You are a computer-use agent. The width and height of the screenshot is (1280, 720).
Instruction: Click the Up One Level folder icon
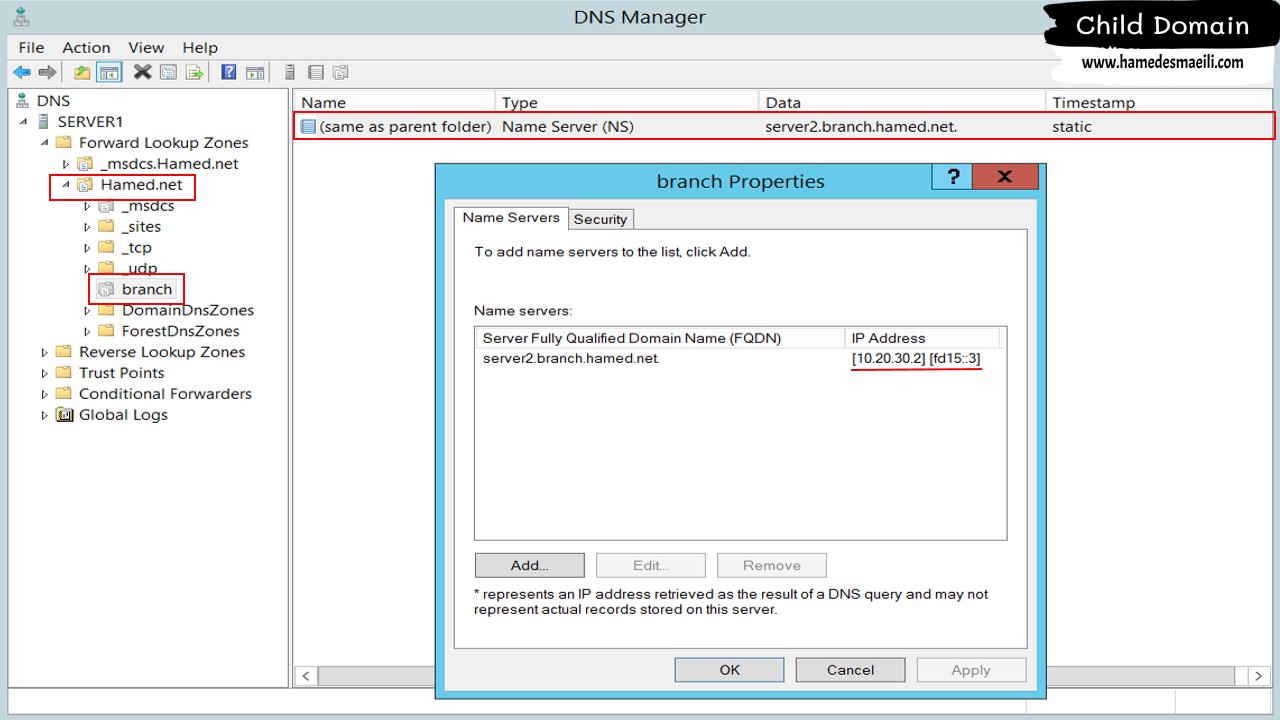(83, 72)
